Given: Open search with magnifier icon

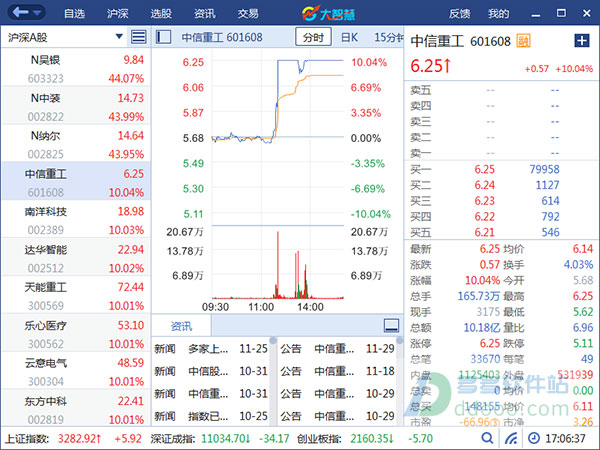Looking at the screenshot, I should point(487,438).
